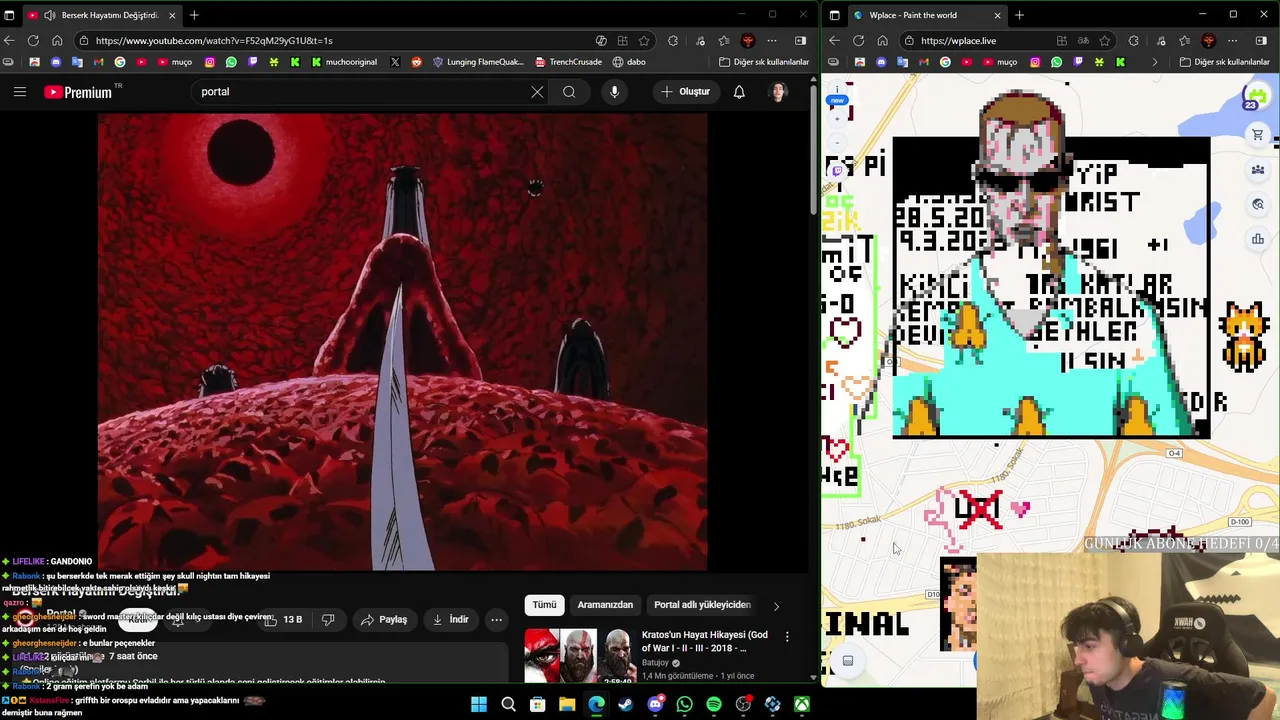The width and height of the screenshot is (1280, 720).
Task: Open Windows Start menu
Action: 479,705
